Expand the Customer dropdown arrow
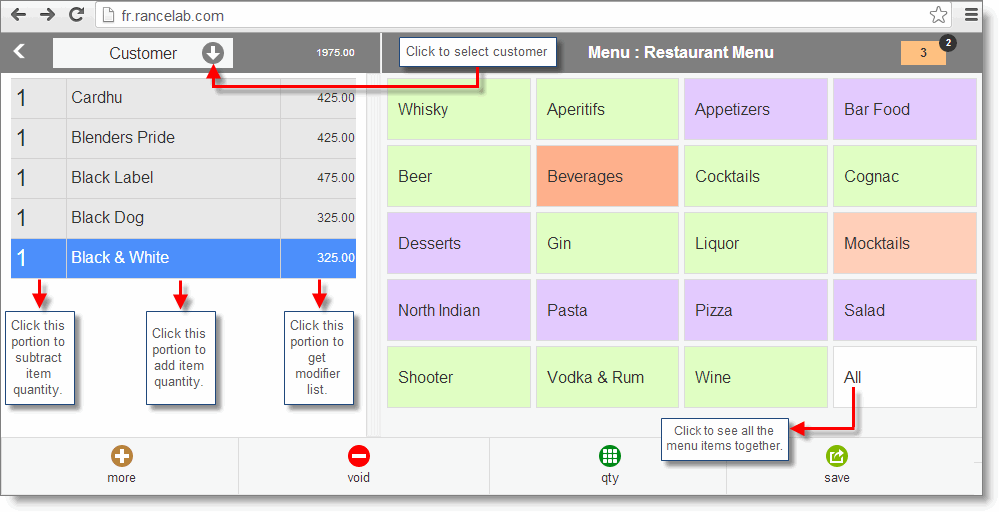Screen dimensions: 999x512 tap(213, 53)
